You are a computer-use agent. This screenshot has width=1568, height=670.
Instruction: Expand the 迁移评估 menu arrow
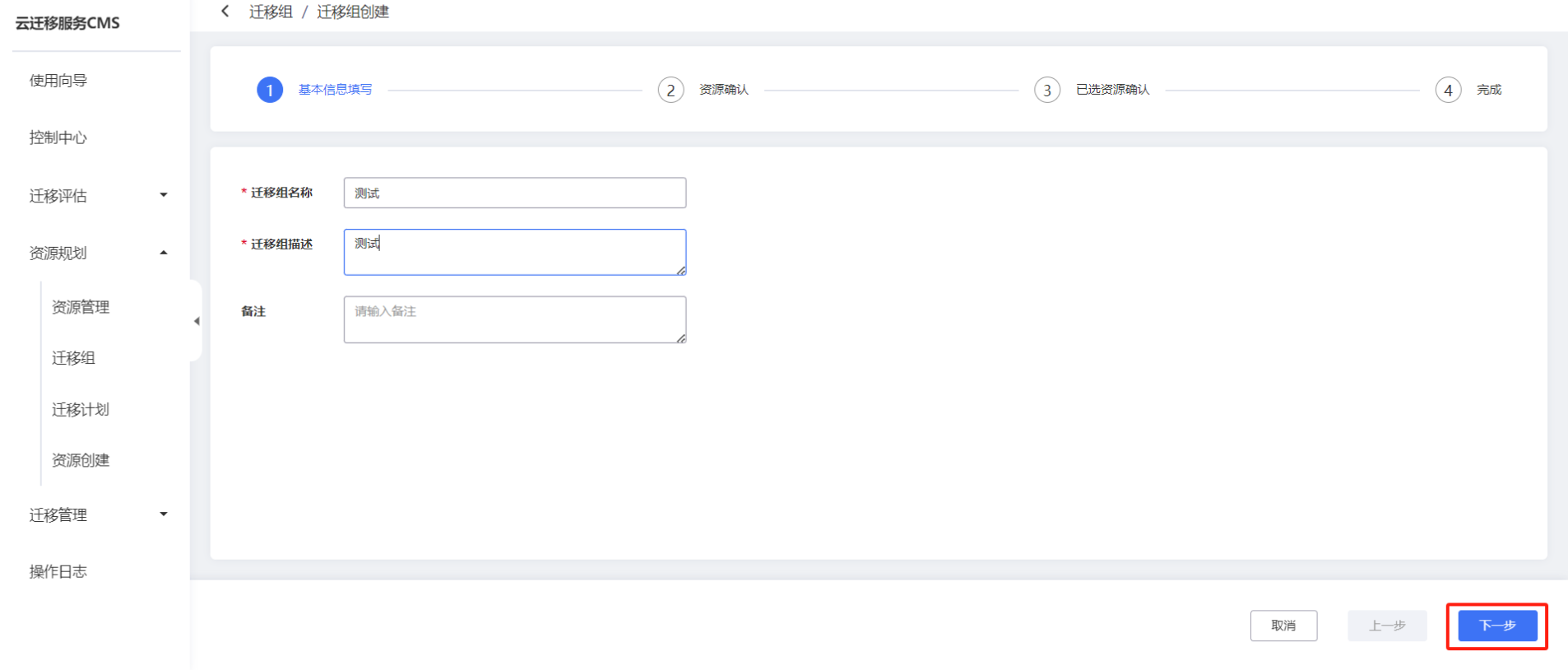(x=164, y=195)
